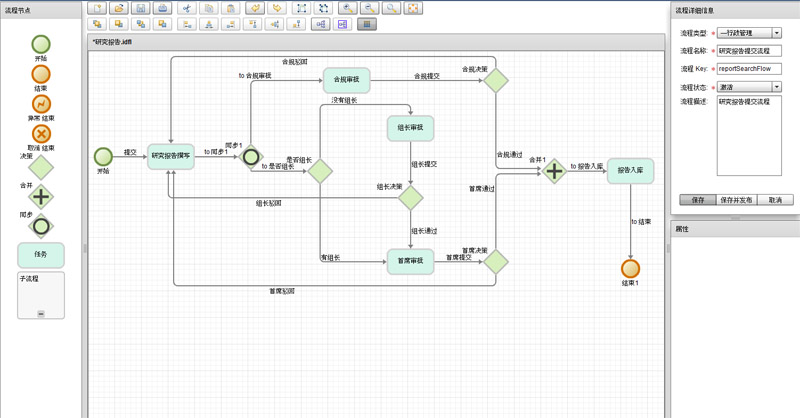This screenshot has width=800, height=418.
Task: Click the Open folder toolbar icon
Action: [x=119, y=8]
